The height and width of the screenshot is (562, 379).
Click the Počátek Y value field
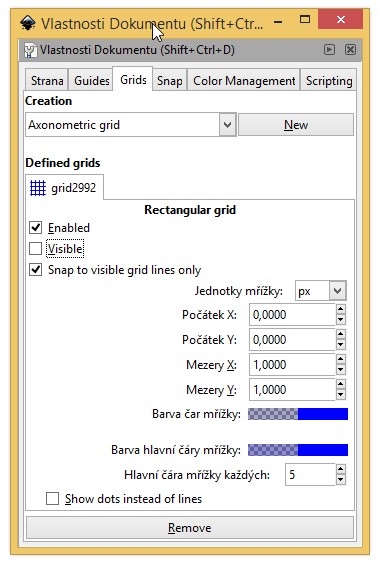click(x=292, y=339)
